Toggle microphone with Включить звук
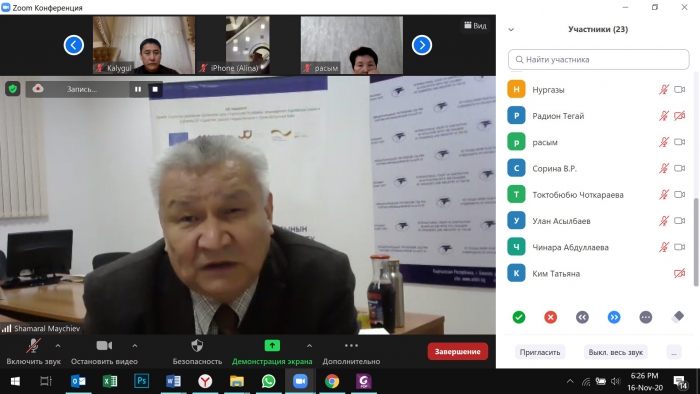 point(33,352)
